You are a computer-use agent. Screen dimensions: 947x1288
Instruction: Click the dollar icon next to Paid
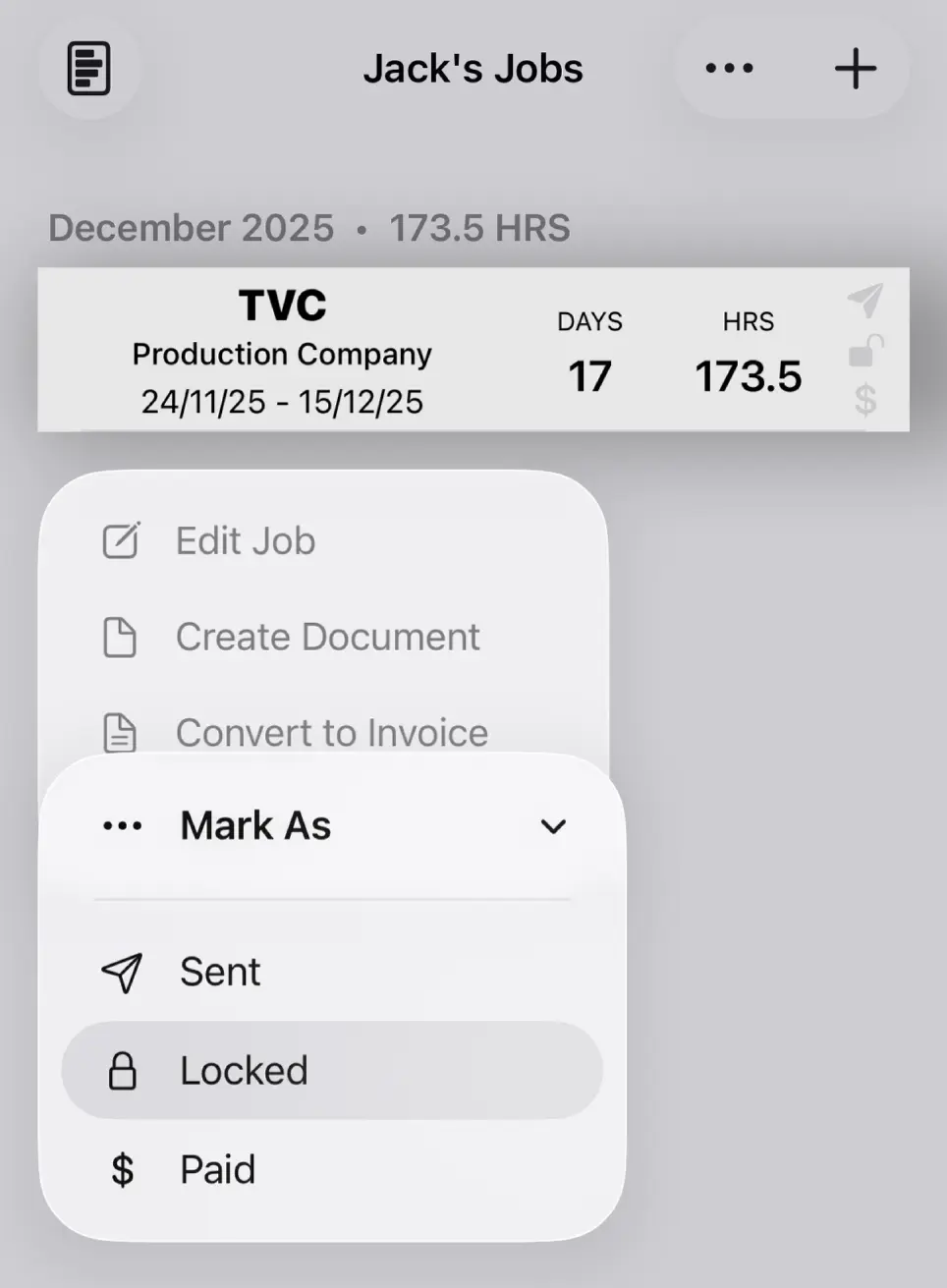pos(121,1169)
